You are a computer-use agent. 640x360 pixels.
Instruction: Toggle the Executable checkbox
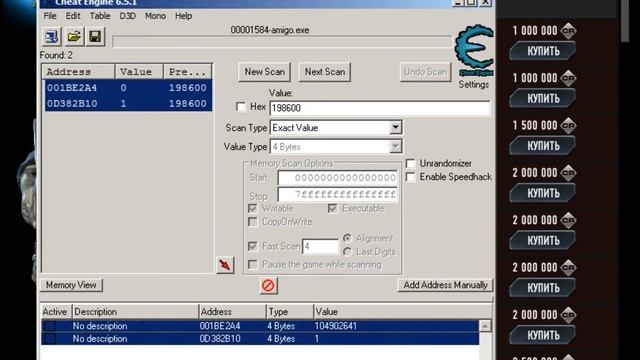click(x=333, y=209)
